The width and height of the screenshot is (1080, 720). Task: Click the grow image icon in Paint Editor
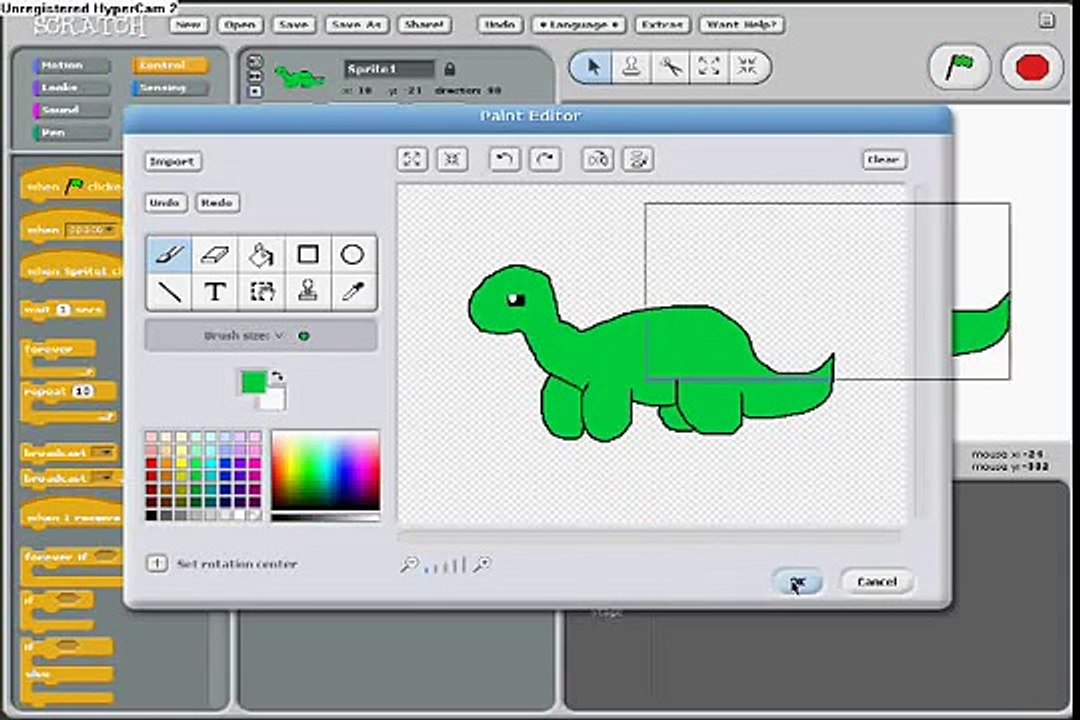(x=412, y=159)
